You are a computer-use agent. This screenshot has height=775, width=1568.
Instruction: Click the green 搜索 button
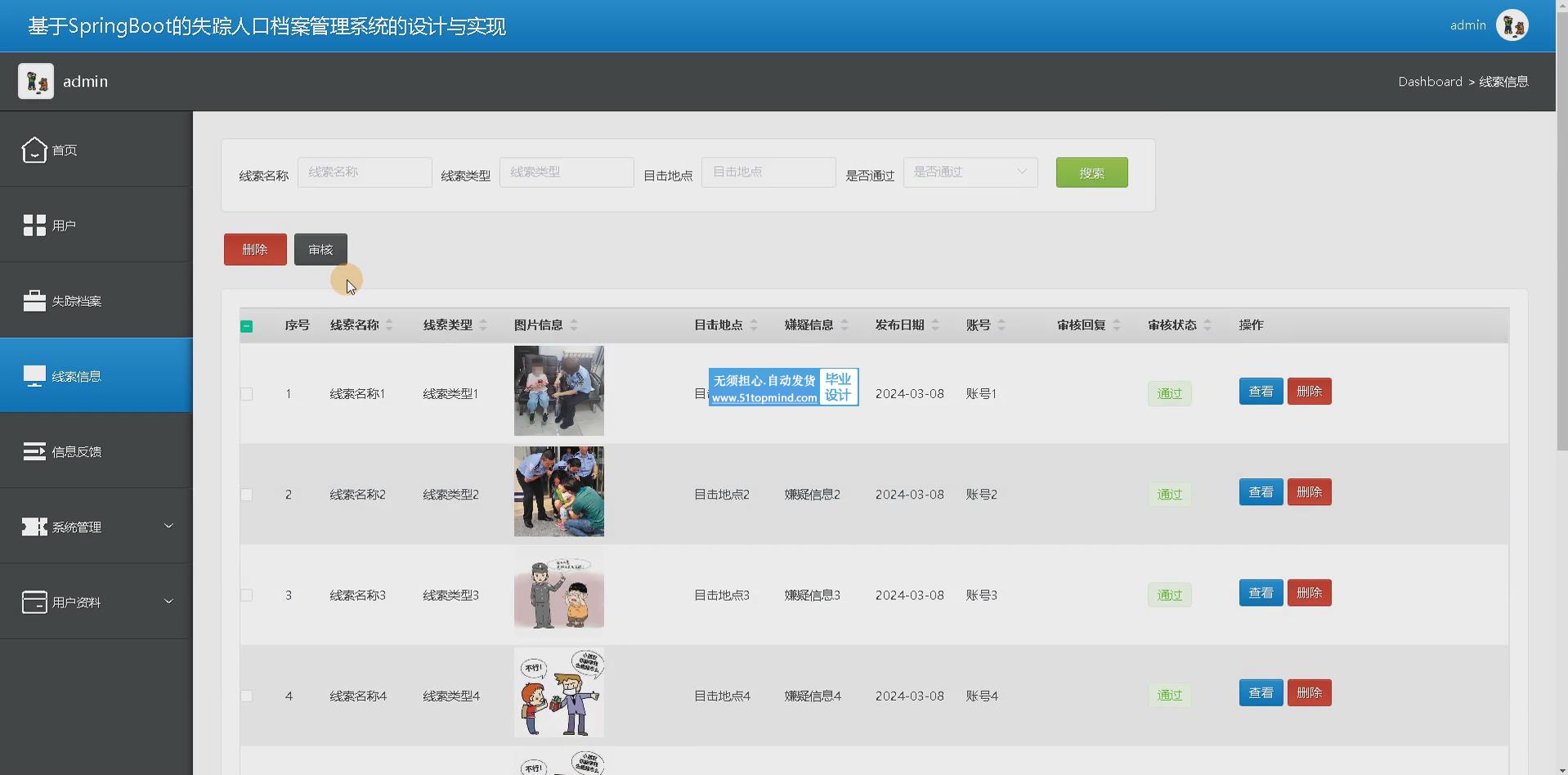point(1091,172)
